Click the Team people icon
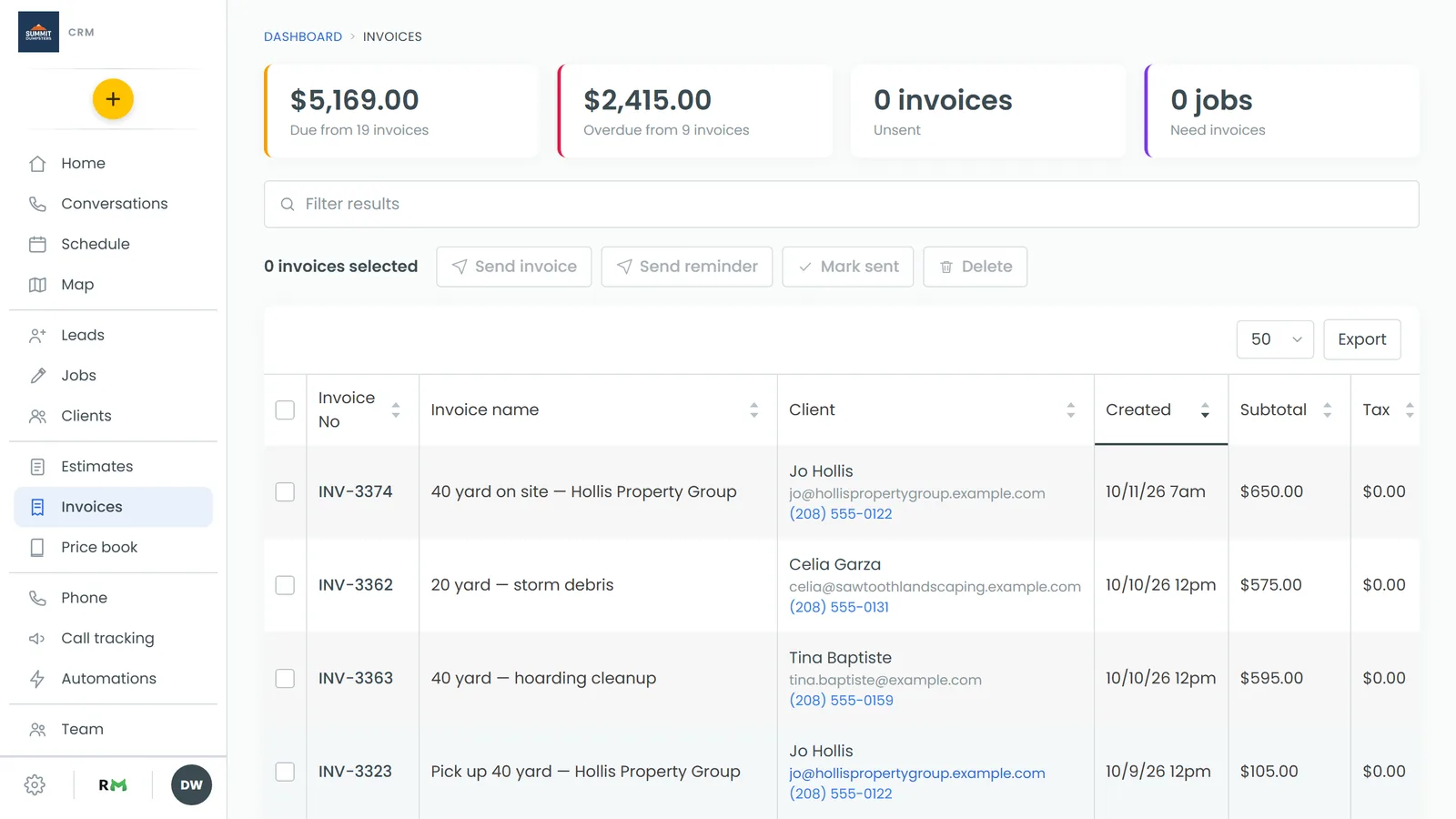The image size is (1456, 819). point(37,730)
